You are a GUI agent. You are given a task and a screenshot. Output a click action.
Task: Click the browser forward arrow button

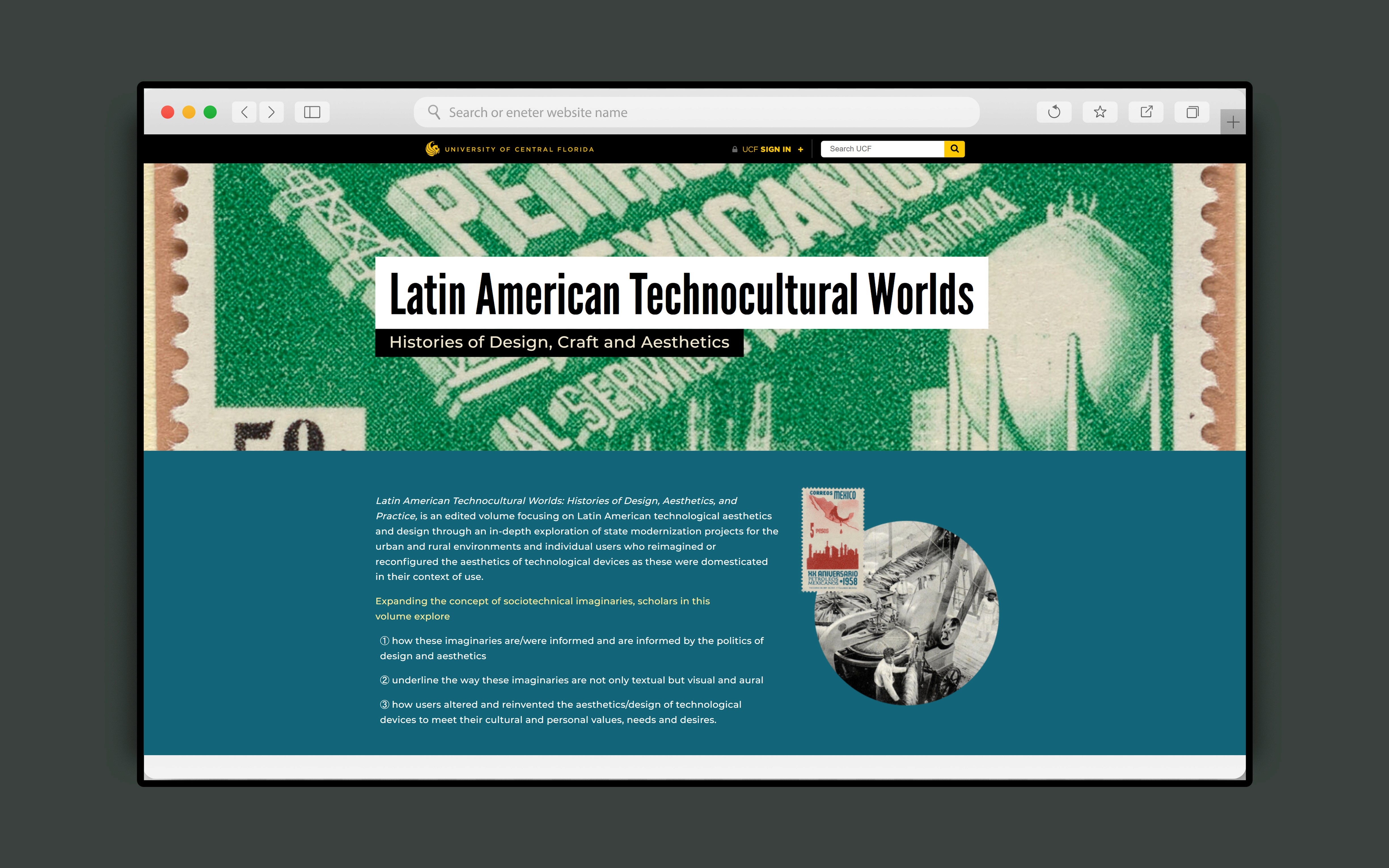[x=272, y=112]
